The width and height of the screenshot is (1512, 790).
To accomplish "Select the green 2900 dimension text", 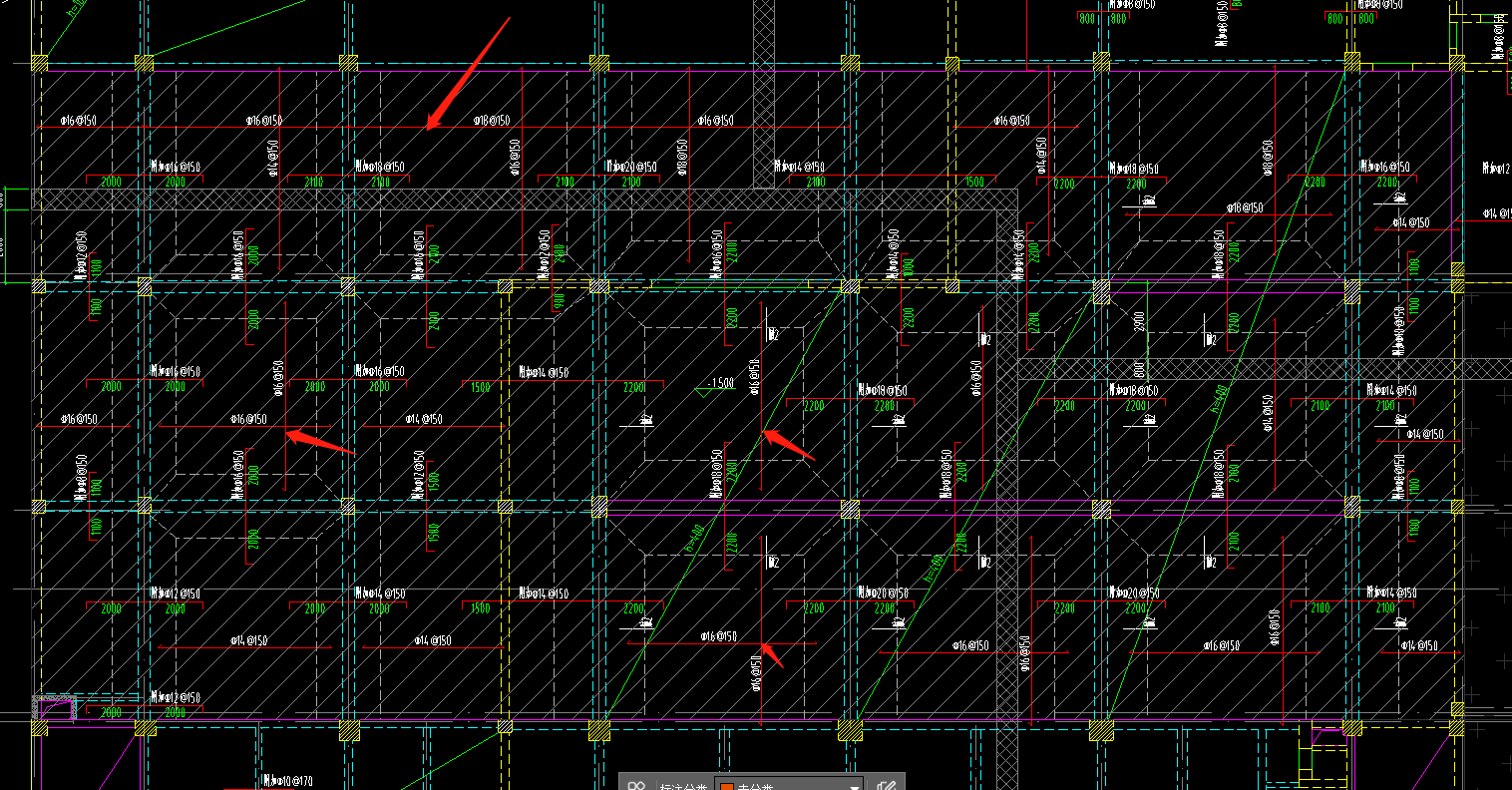I will click(x=1139, y=322).
